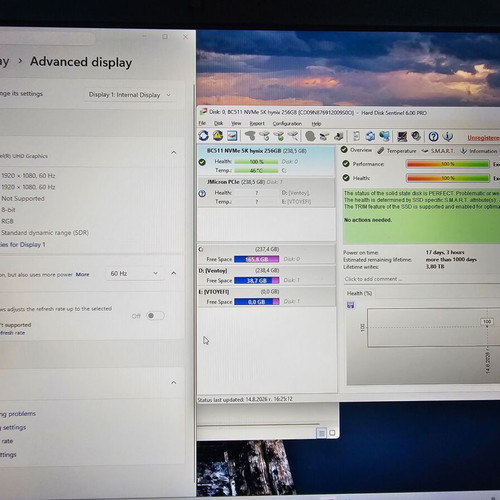The height and width of the screenshot is (500, 500).
Task: Click the yellow alert warning toolbar icon
Action: point(218,136)
